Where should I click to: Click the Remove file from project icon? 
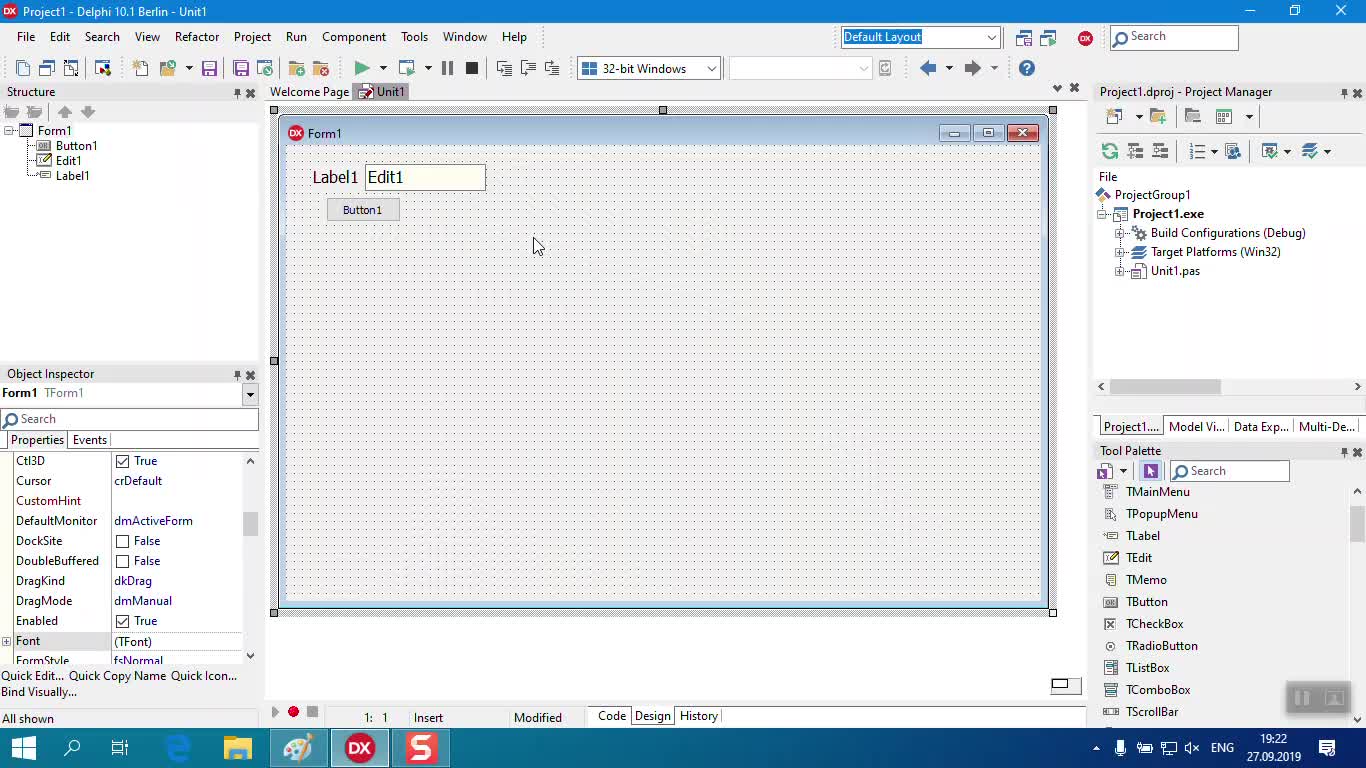(321, 68)
